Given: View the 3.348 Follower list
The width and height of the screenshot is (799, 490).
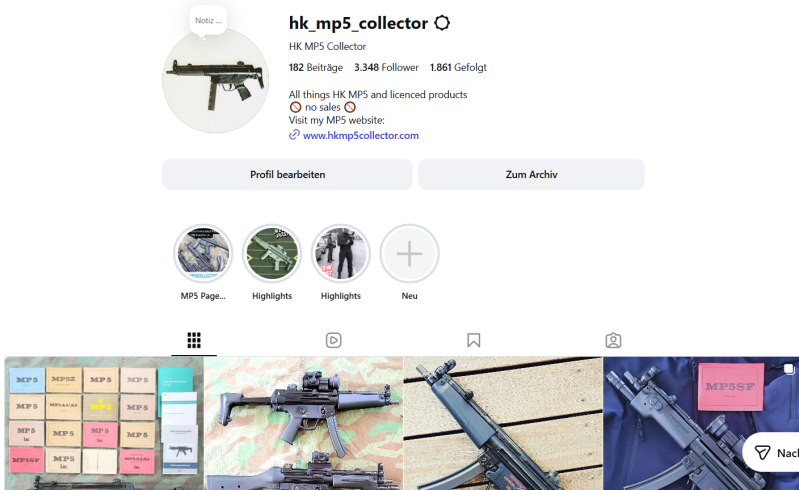Looking at the screenshot, I should click(x=386, y=67).
